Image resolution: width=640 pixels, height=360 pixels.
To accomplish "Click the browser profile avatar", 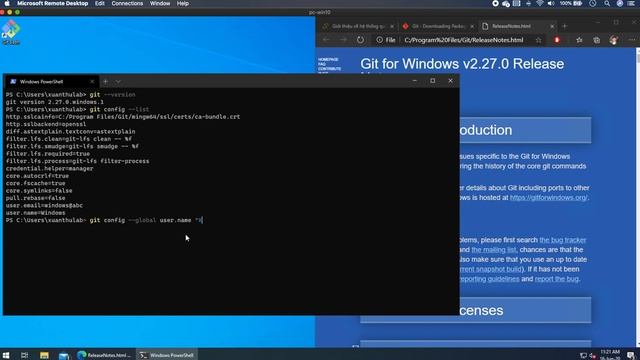I will click(613, 40).
